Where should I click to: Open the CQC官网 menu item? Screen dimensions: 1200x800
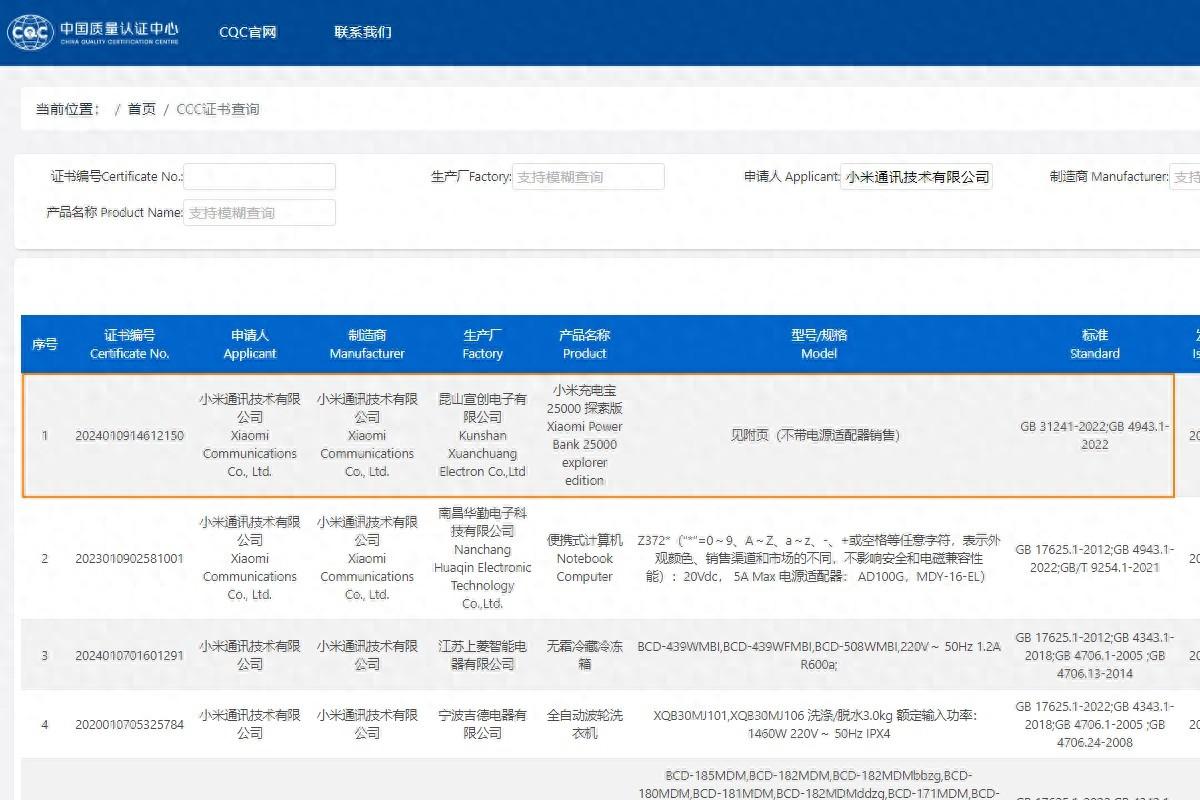tap(247, 32)
